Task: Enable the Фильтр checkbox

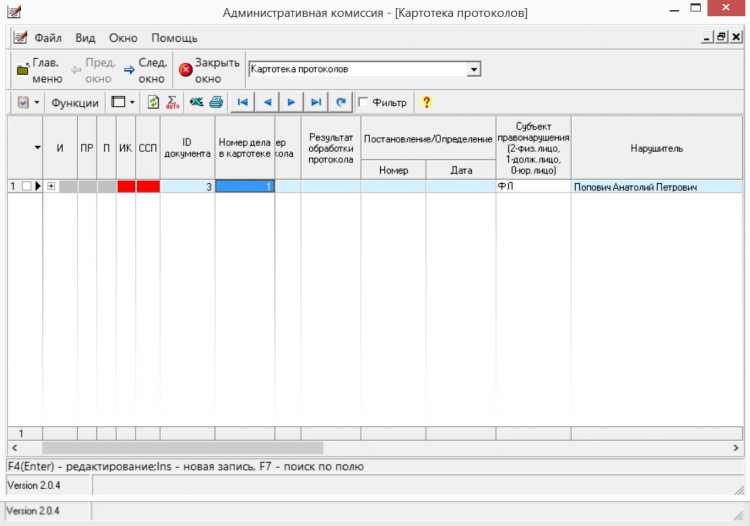Action: pyautogui.click(x=364, y=102)
